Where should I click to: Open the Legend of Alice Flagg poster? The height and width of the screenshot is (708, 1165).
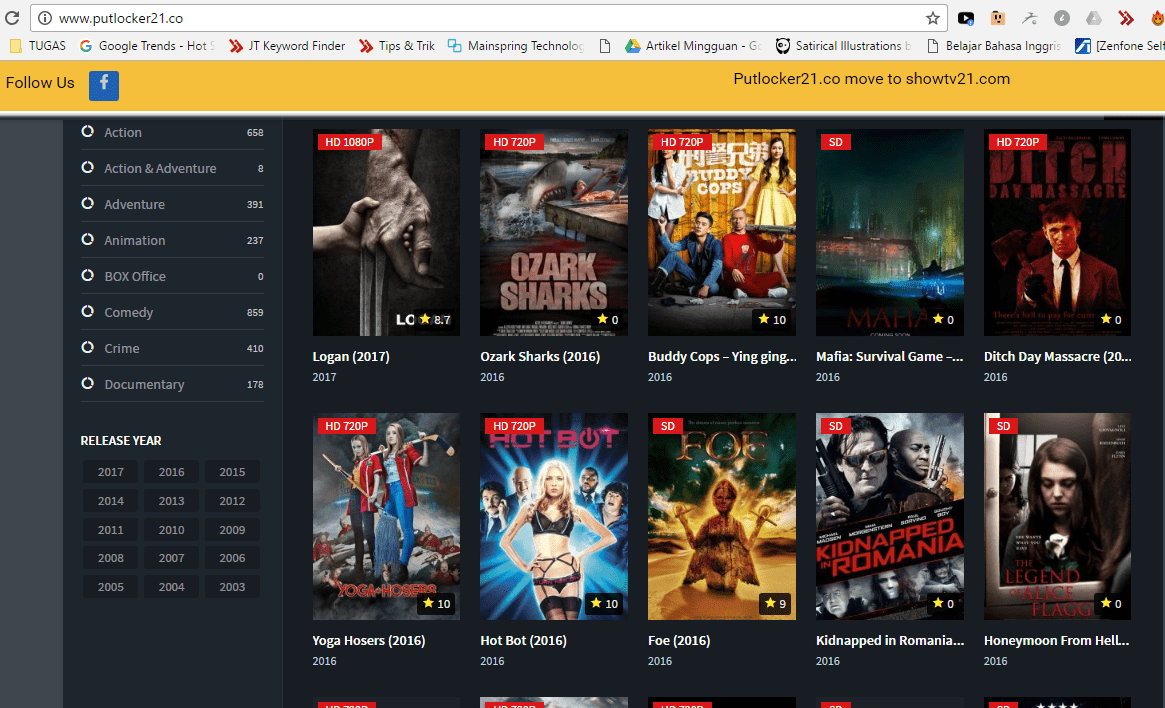click(1057, 516)
